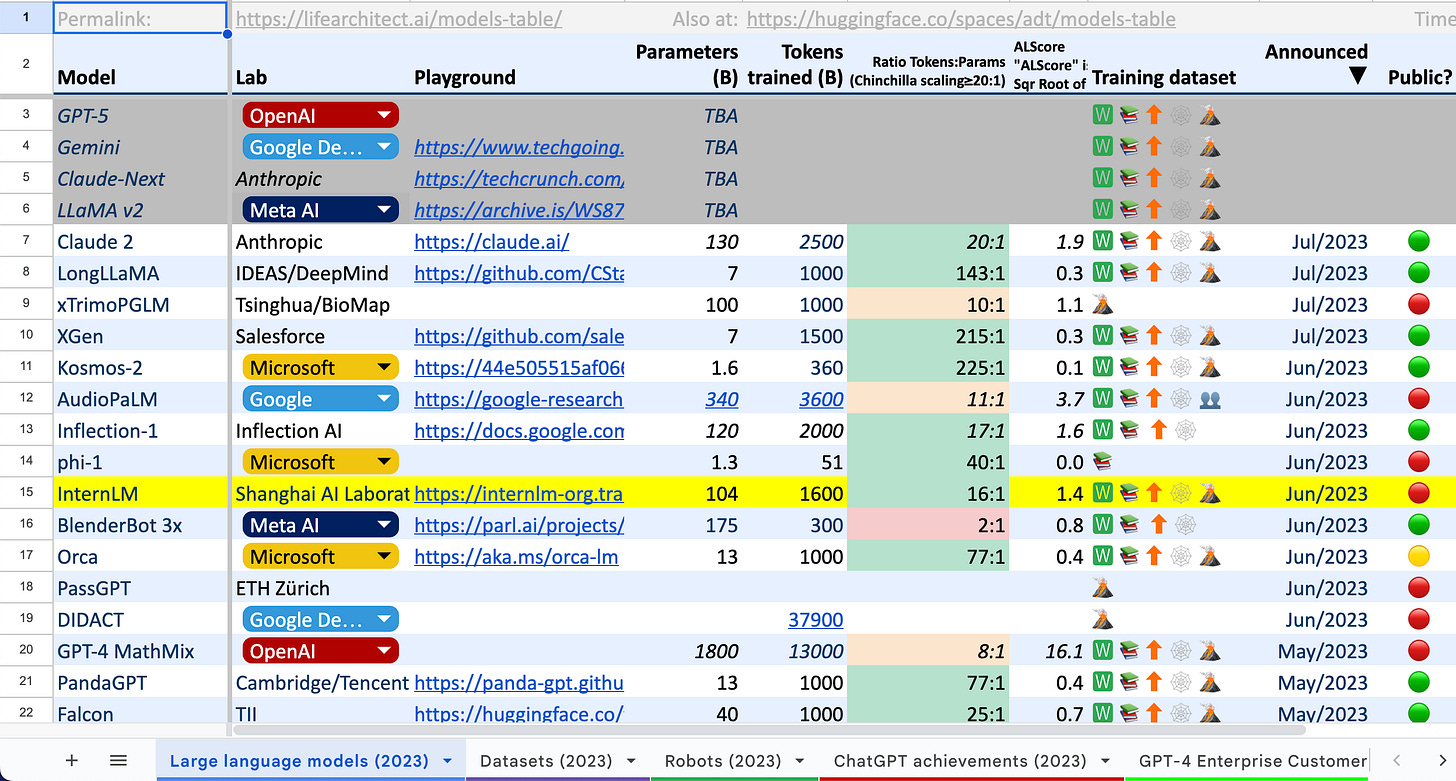Click the volcano icon in xTrimoPGLM row
Screen dimensions: 1456x781
[1102, 304]
